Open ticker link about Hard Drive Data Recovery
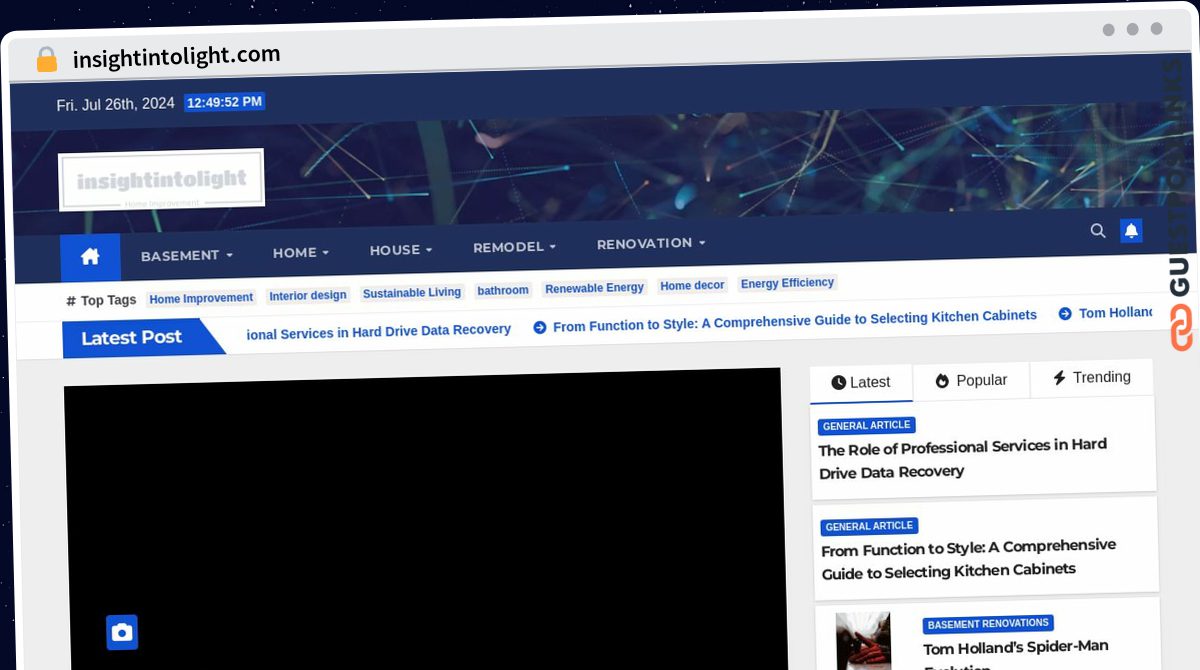Viewport: 1200px width, 670px height. 379,331
